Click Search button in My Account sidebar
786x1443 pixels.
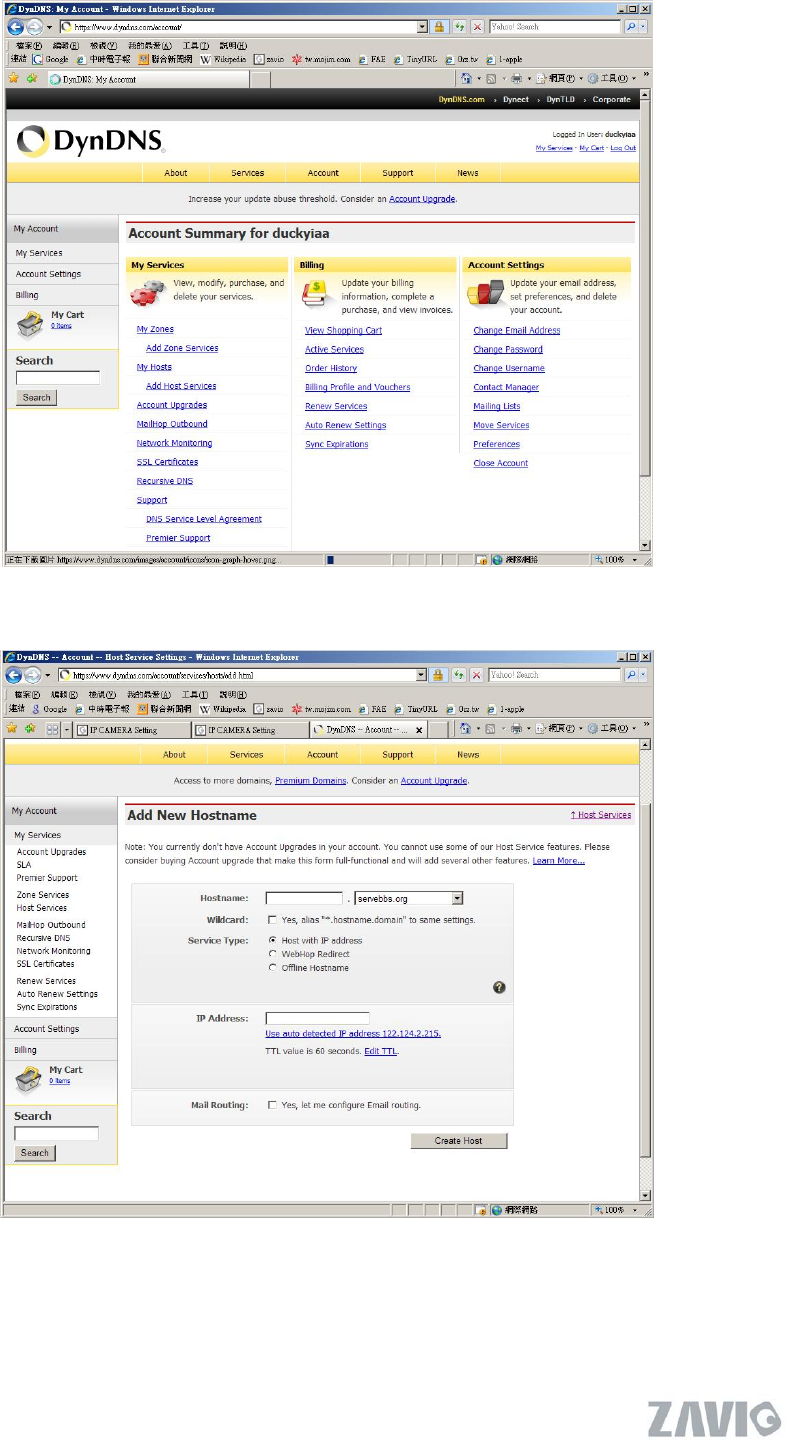click(x=37, y=398)
